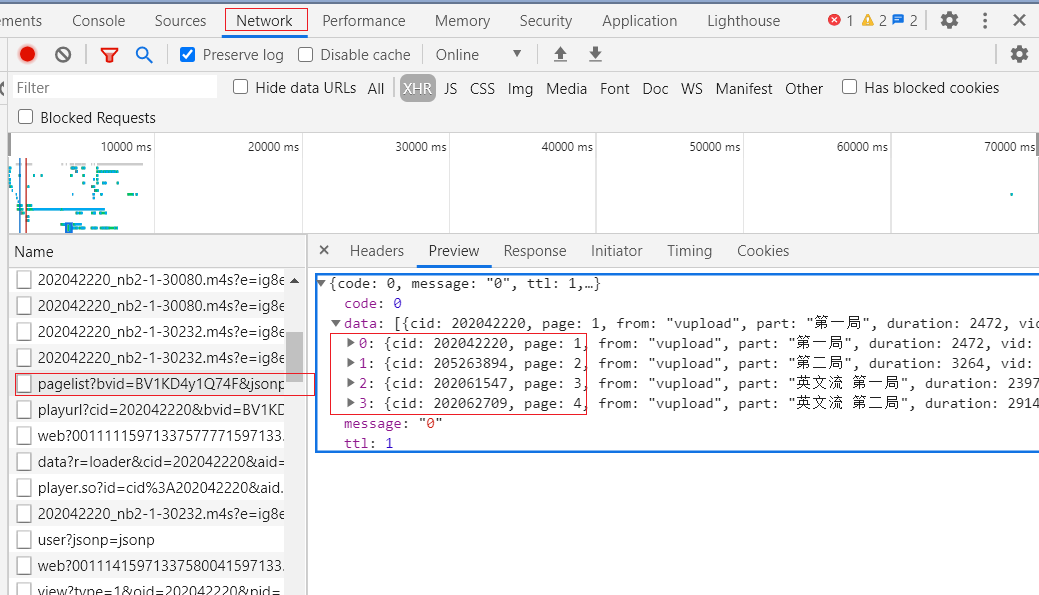The height and width of the screenshot is (595, 1039).
Task: Enable the Disable cache checkbox
Action: [x=306, y=55]
